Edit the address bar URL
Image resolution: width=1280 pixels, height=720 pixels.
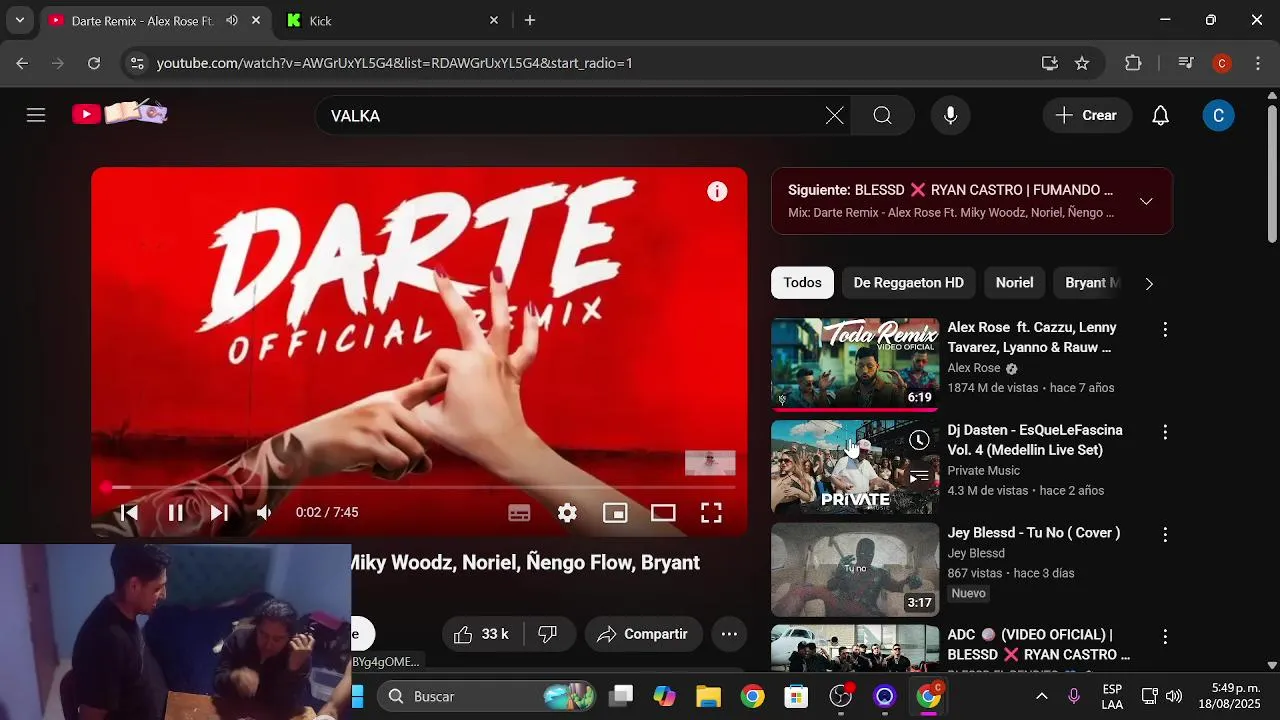394,63
